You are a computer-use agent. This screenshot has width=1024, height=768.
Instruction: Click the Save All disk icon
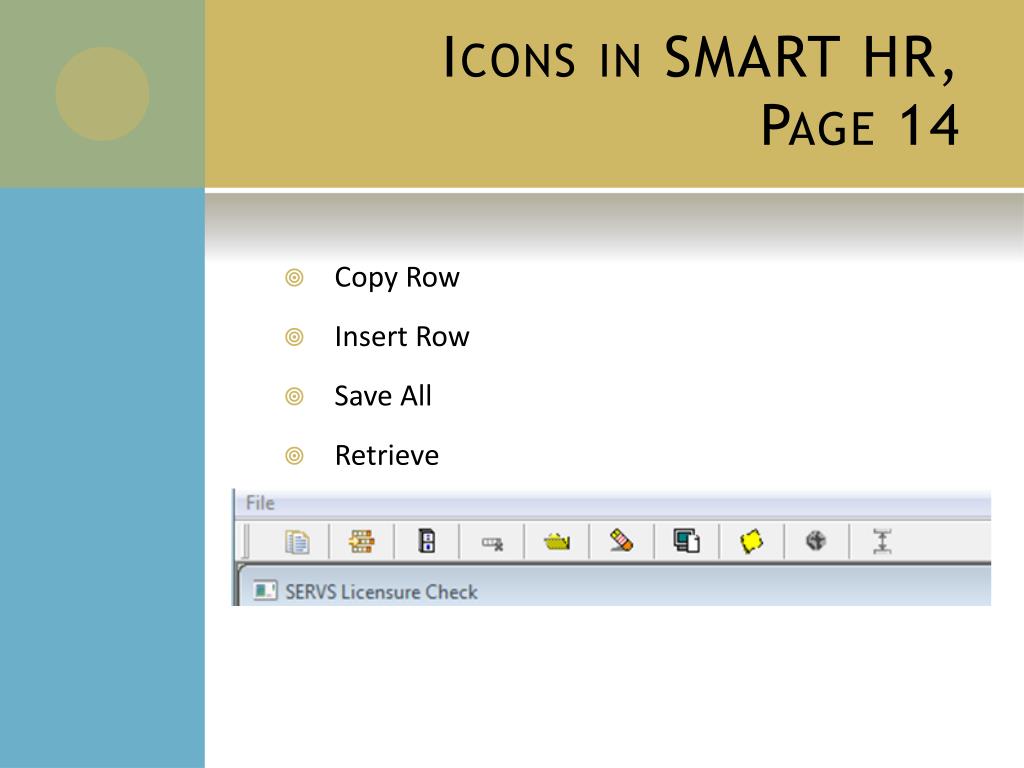pyautogui.click(x=426, y=541)
